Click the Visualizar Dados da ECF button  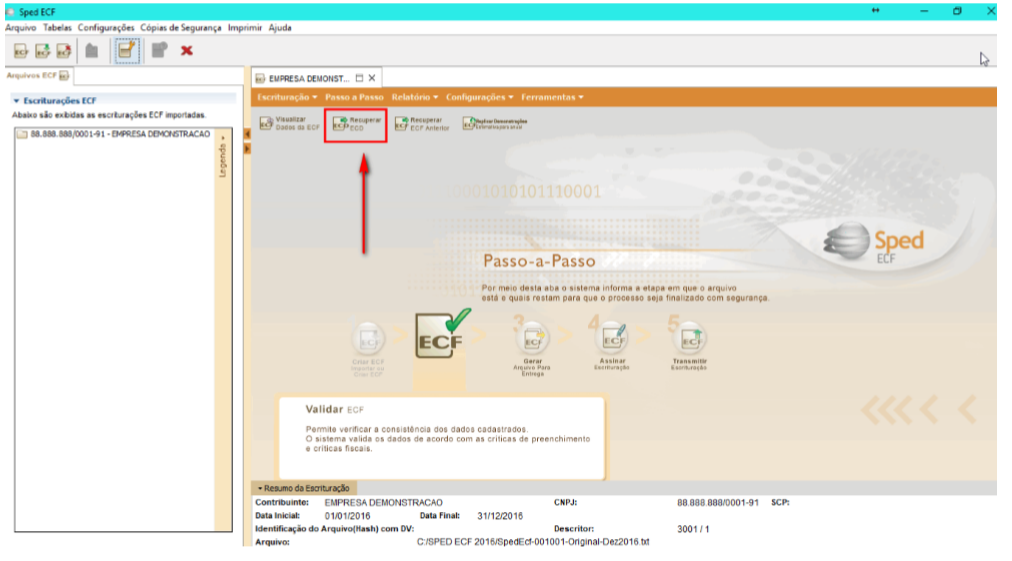pyautogui.click(x=289, y=123)
